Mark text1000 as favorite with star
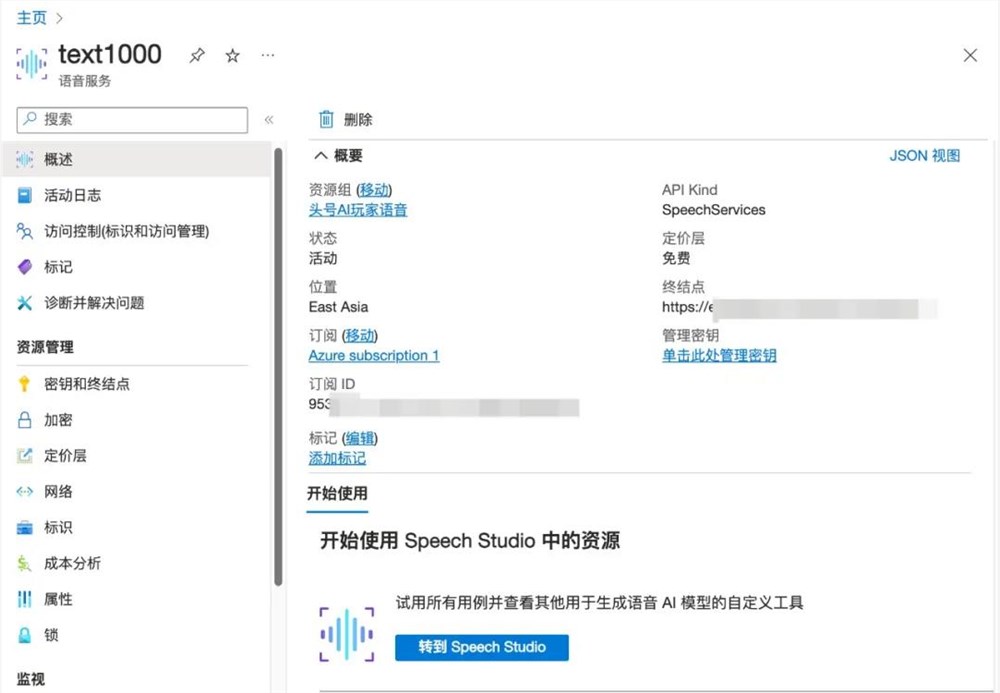The width and height of the screenshot is (1000, 693). tap(232, 56)
